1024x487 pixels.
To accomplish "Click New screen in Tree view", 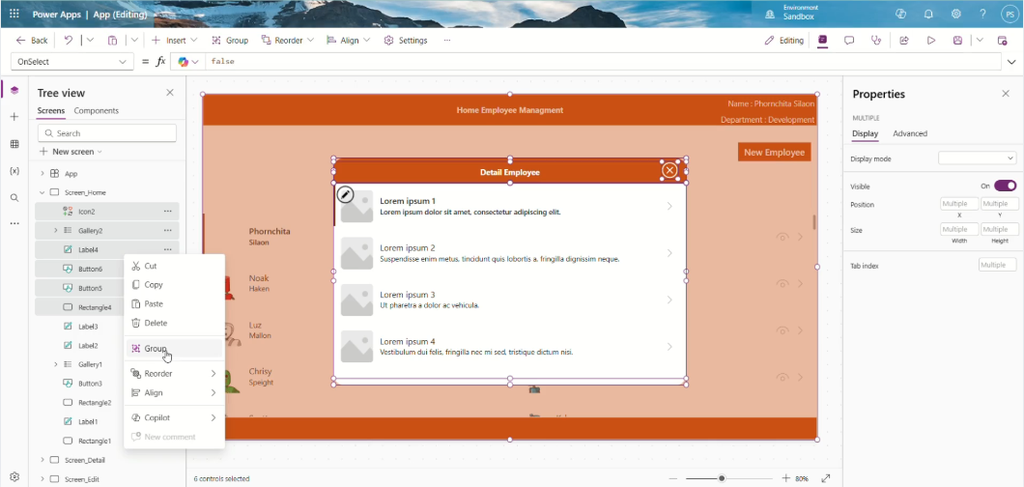I will [x=71, y=151].
